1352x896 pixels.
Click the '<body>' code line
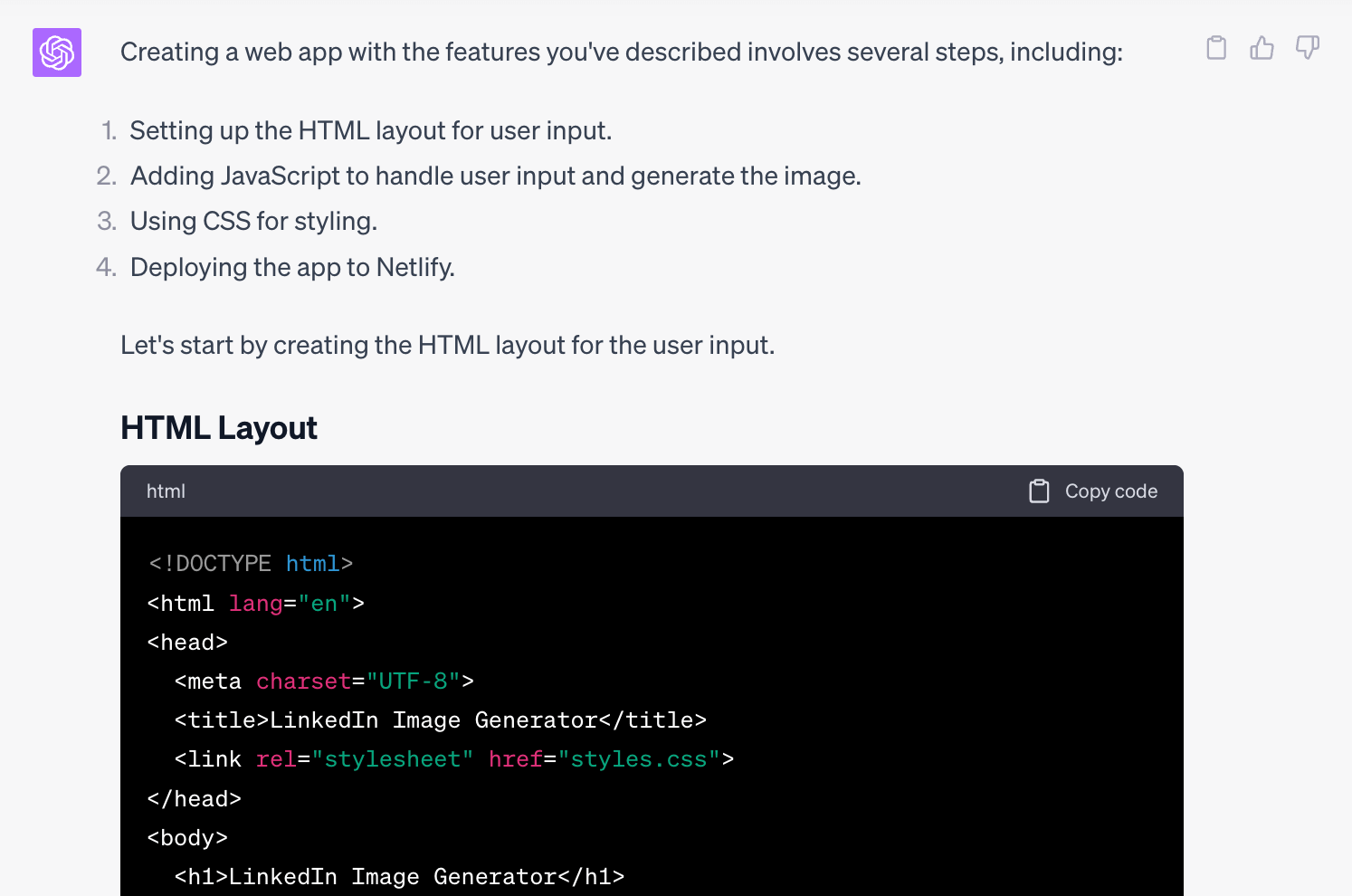pyautogui.click(x=187, y=838)
